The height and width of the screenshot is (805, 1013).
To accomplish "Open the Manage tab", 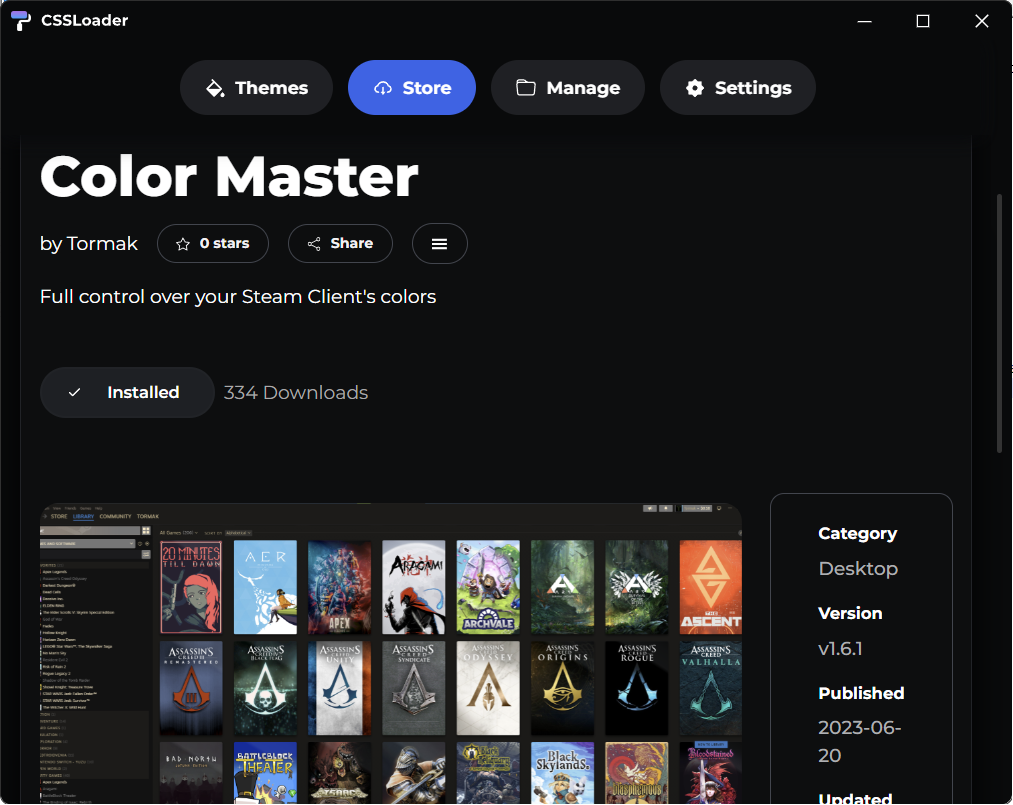I will pyautogui.click(x=568, y=87).
